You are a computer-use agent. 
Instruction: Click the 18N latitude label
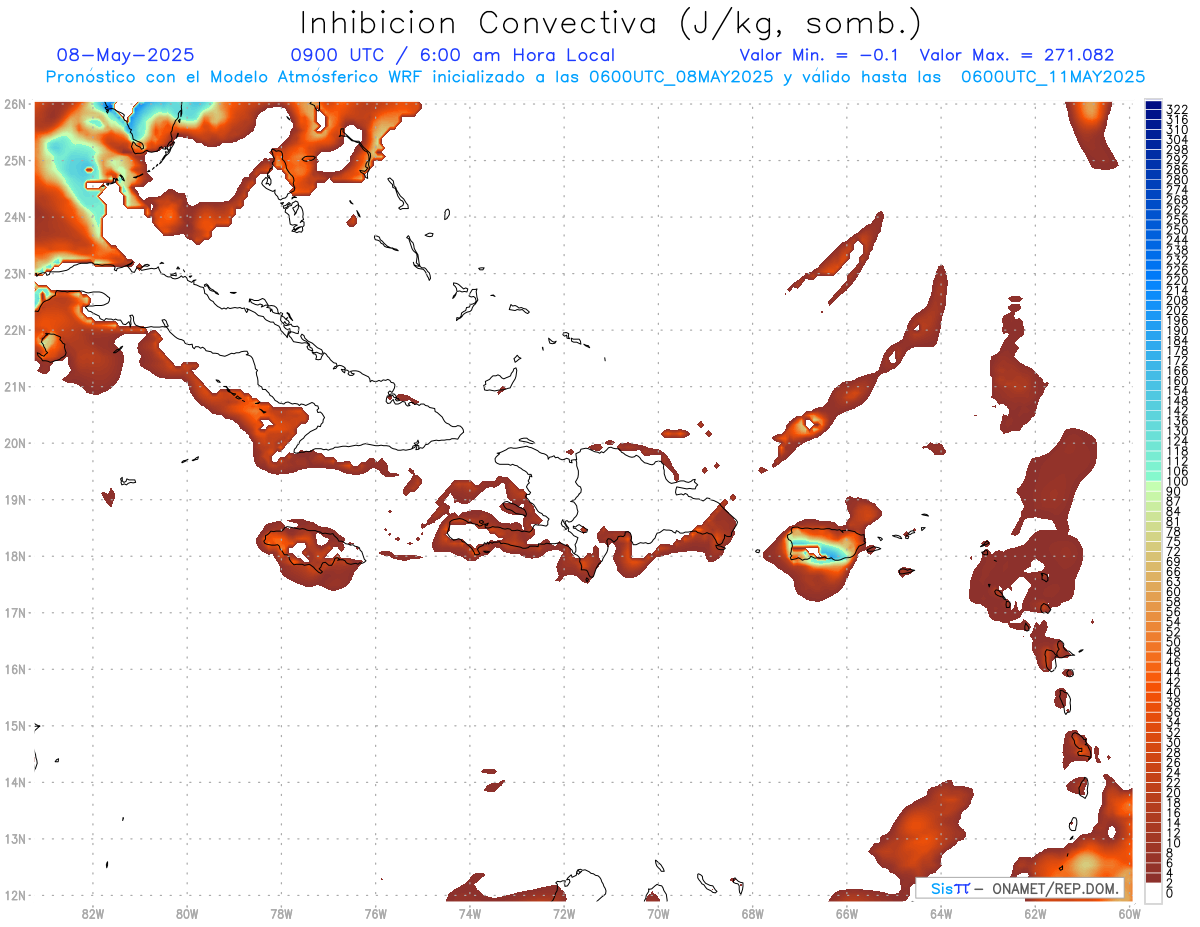point(14,556)
